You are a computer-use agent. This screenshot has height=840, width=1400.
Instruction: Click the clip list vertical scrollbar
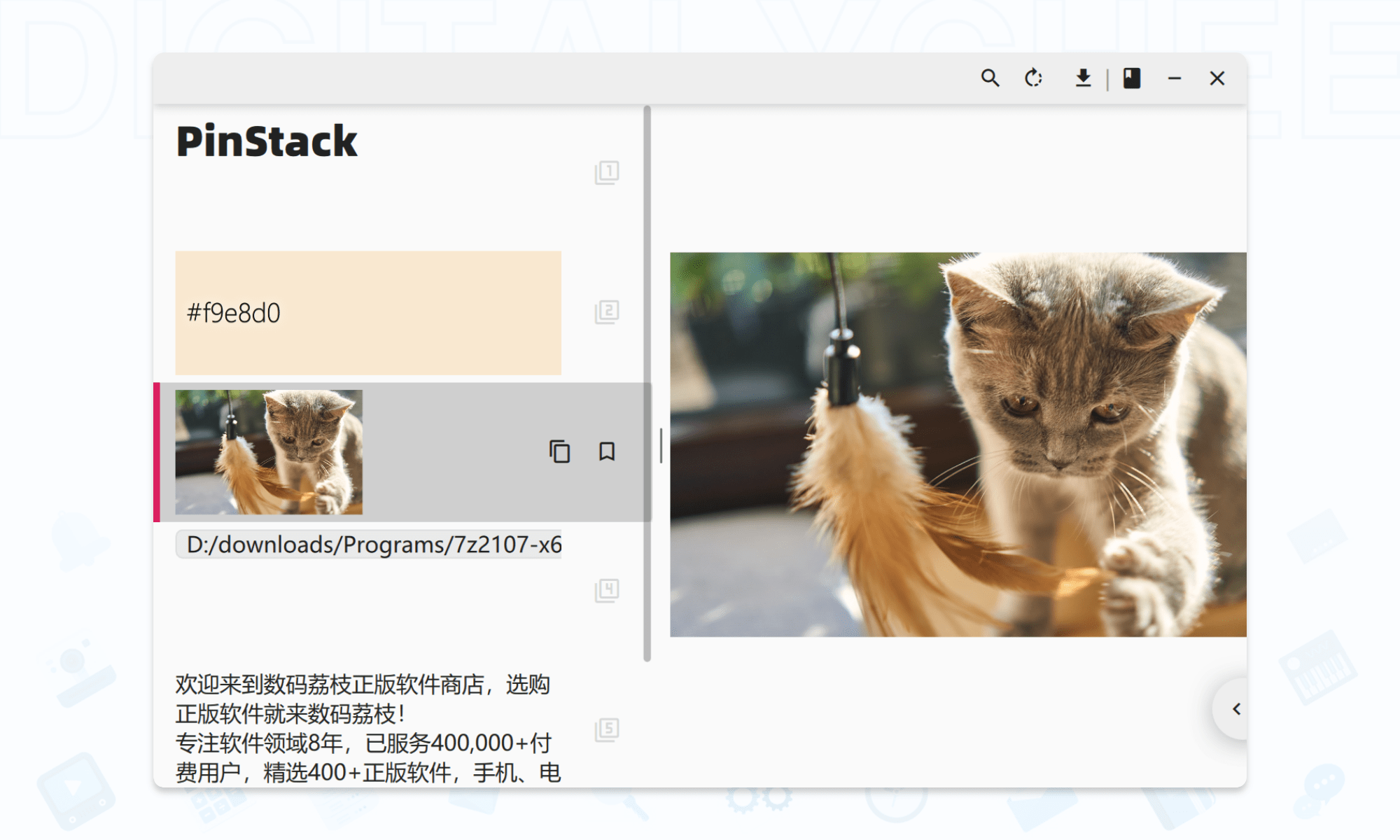[x=647, y=383]
